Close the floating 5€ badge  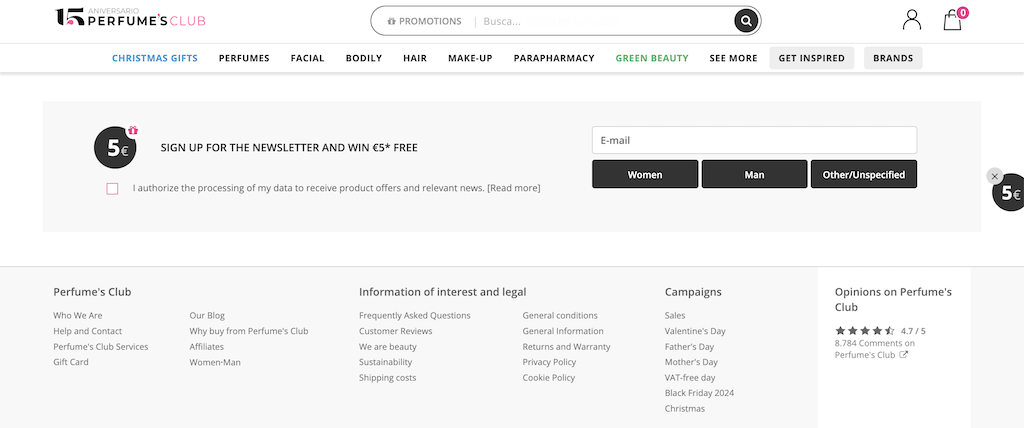994,176
